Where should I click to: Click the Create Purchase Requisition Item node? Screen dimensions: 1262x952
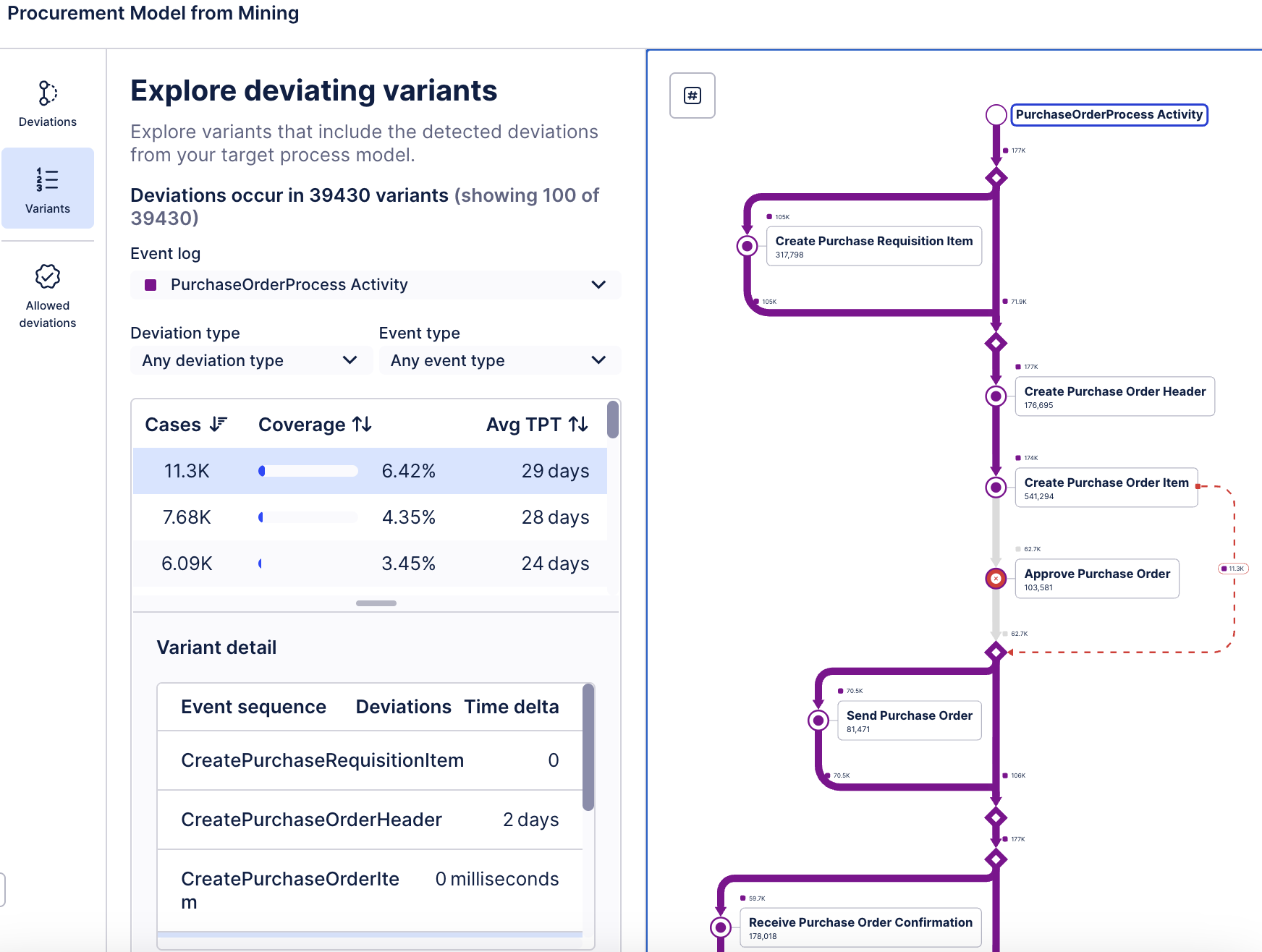[x=873, y=246]
